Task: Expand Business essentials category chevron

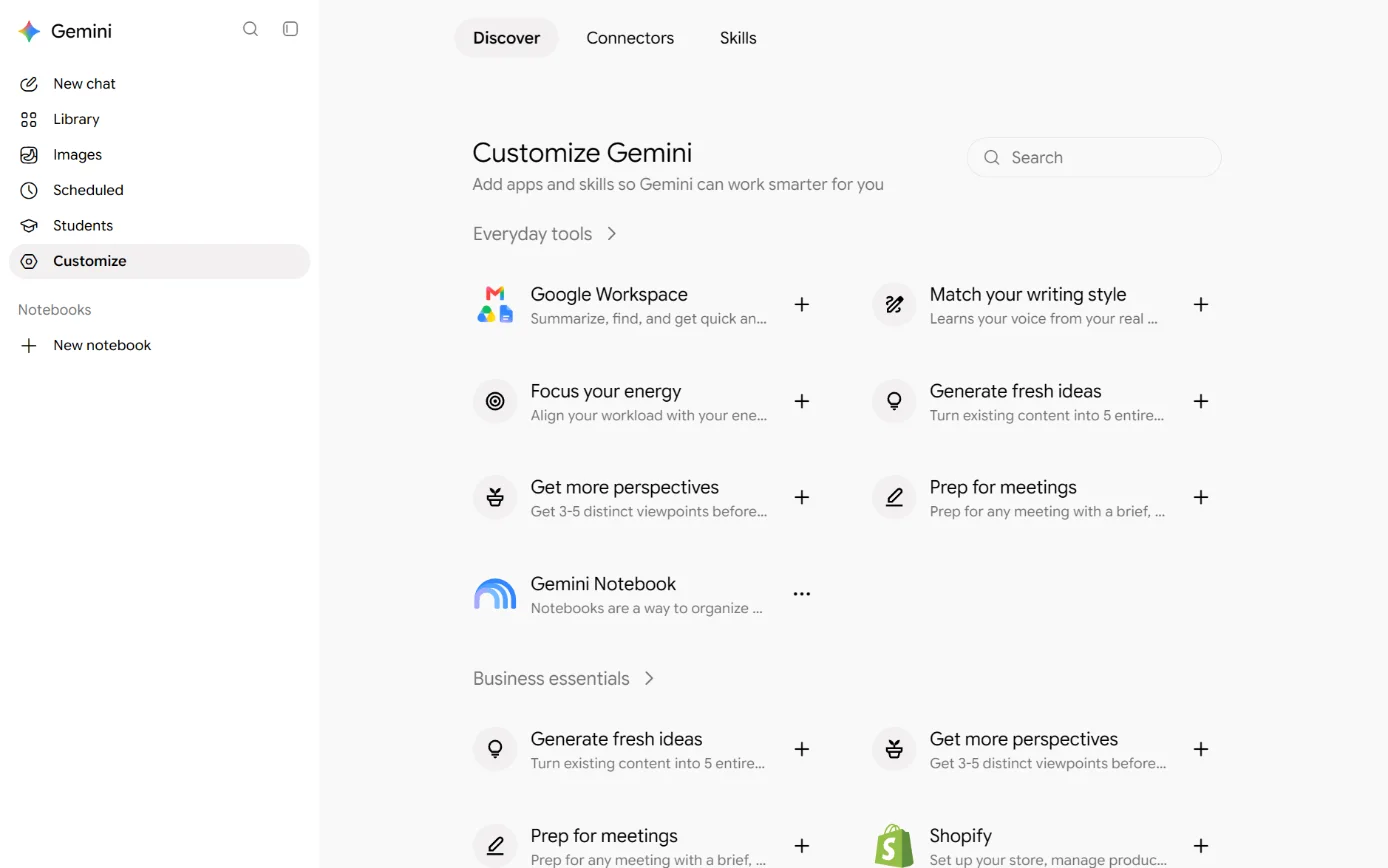Action: click(649, 678)
